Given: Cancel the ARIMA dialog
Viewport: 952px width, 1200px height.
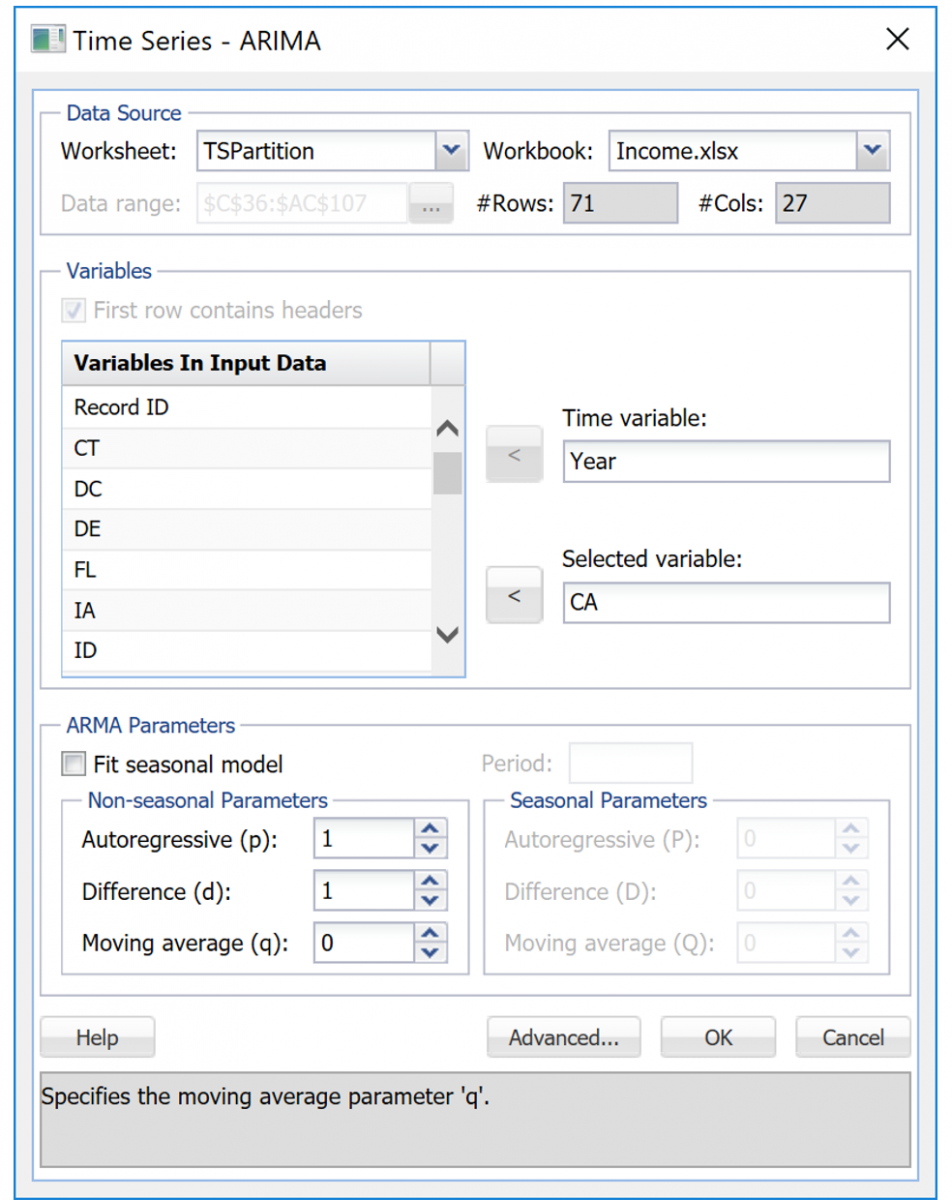Looking at the screenshot, I should coord(852,1038).
